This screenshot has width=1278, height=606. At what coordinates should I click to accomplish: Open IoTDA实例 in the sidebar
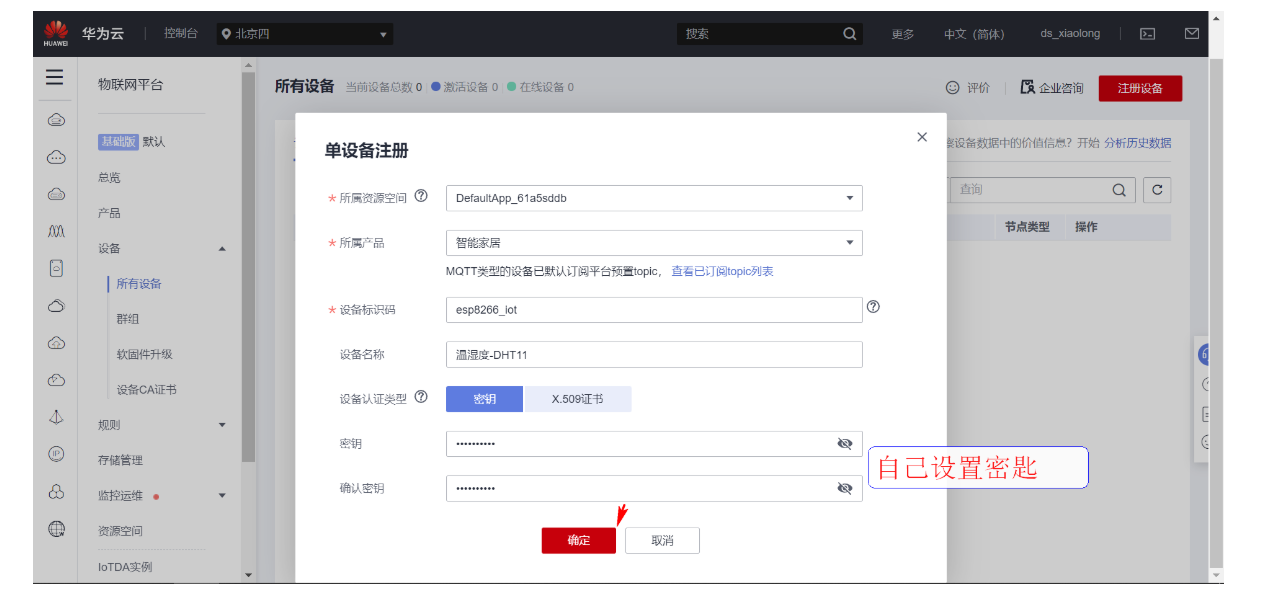pyautogui.click(x=125, y=567)
